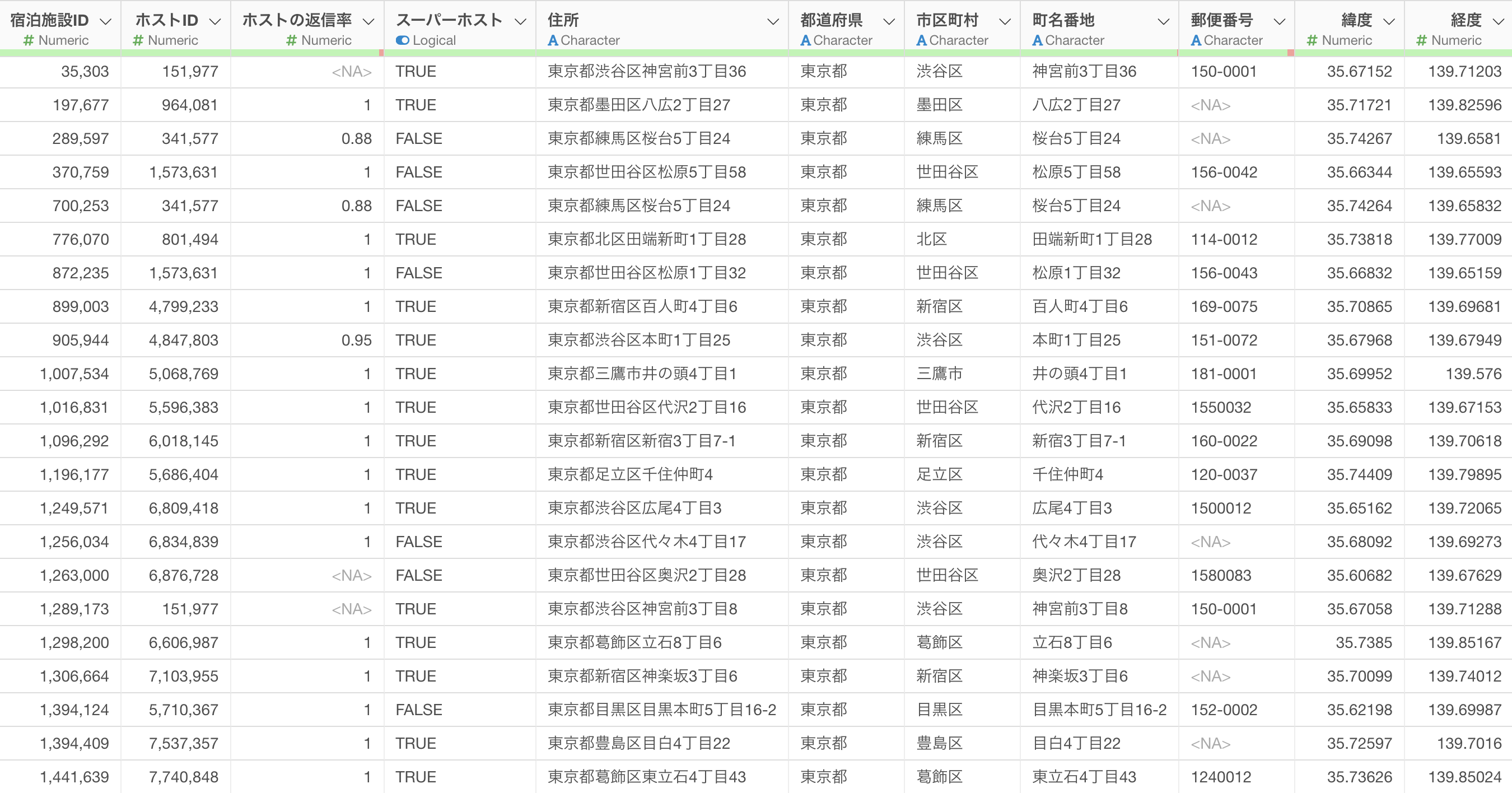Select the 町名番地 column header label
The height and width of the screenshot is (793, 1512).
click(1063, 21)
